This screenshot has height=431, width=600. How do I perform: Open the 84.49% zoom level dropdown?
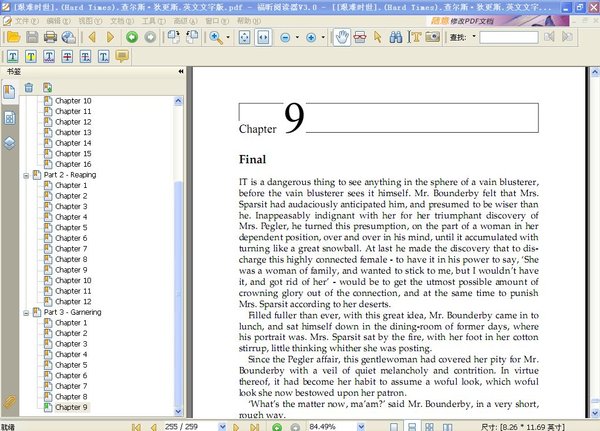coord(360,427)
